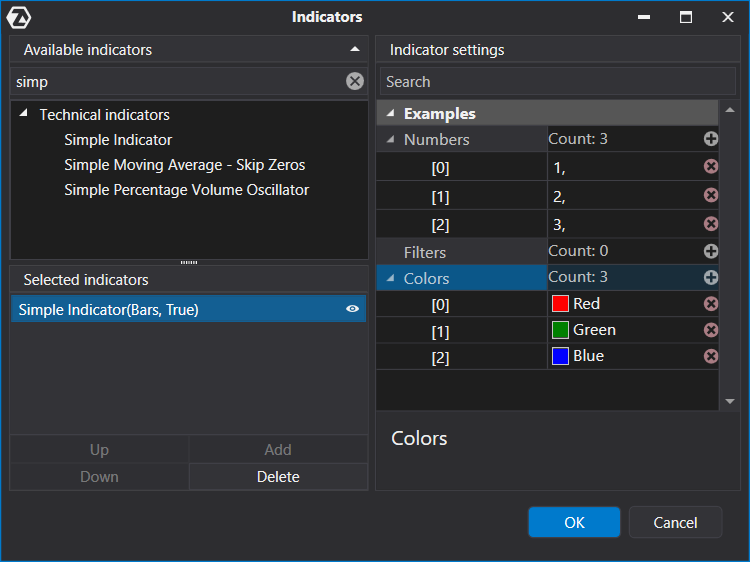
Task: Clear the 'simp' indicator search text
Action: tap(354, 81)
